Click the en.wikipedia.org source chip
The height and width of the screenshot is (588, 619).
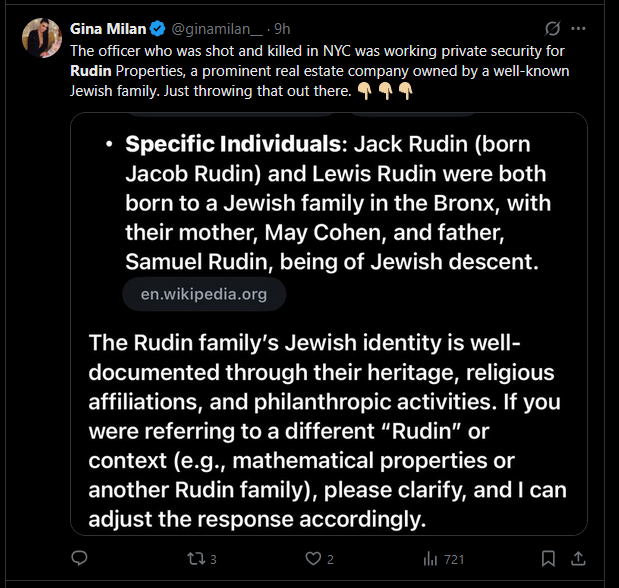204,294
